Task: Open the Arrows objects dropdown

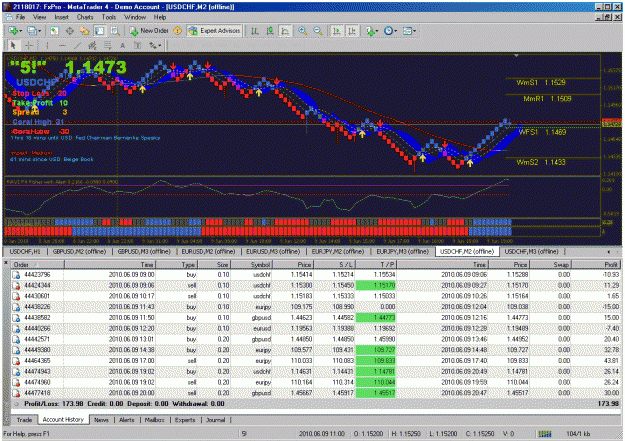Action: (x=155, y=45)
